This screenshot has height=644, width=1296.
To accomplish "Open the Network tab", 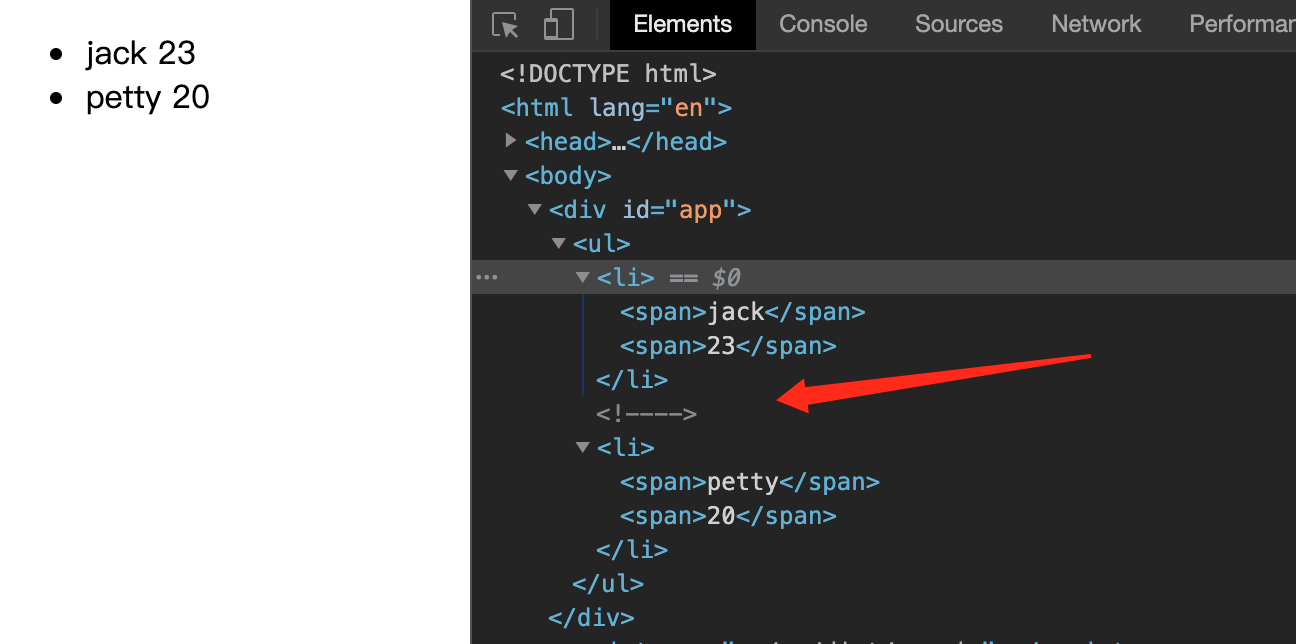I will 1096,24.
